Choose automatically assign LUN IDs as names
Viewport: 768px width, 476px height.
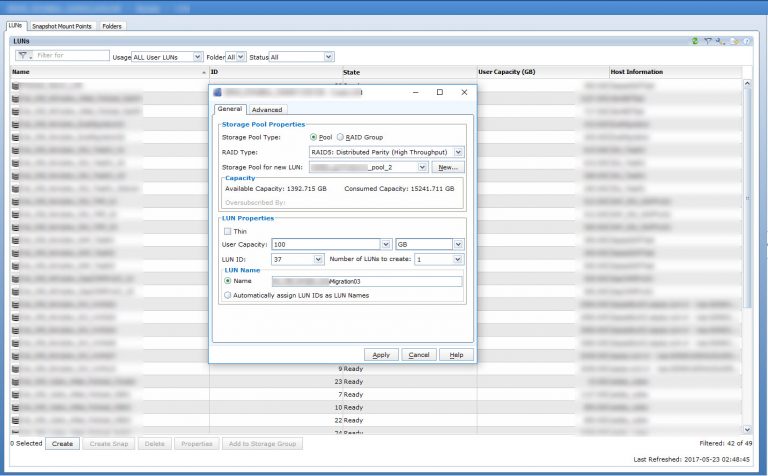tap(227, 295)
